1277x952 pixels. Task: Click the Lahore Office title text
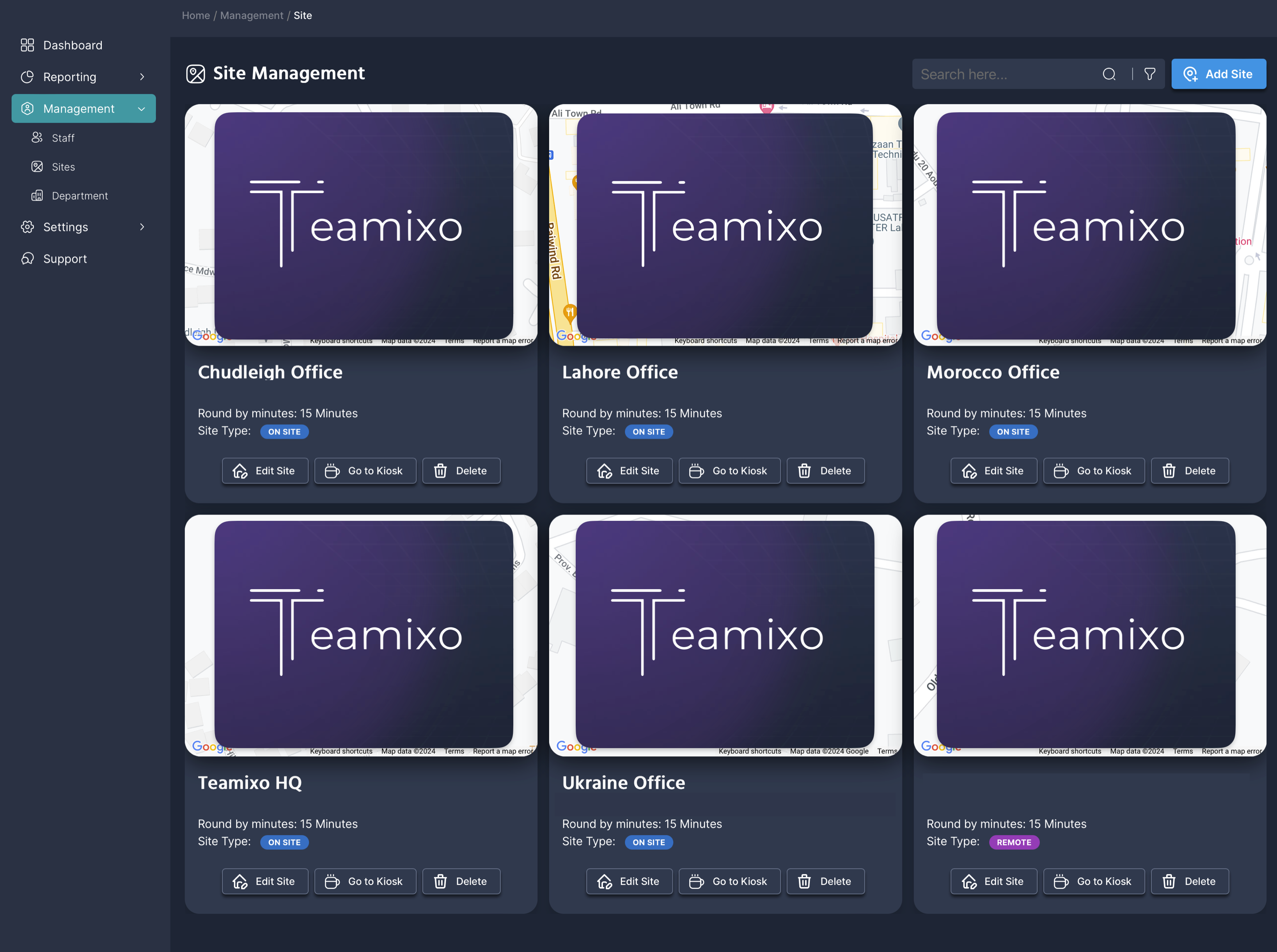[x=620, y=372]
